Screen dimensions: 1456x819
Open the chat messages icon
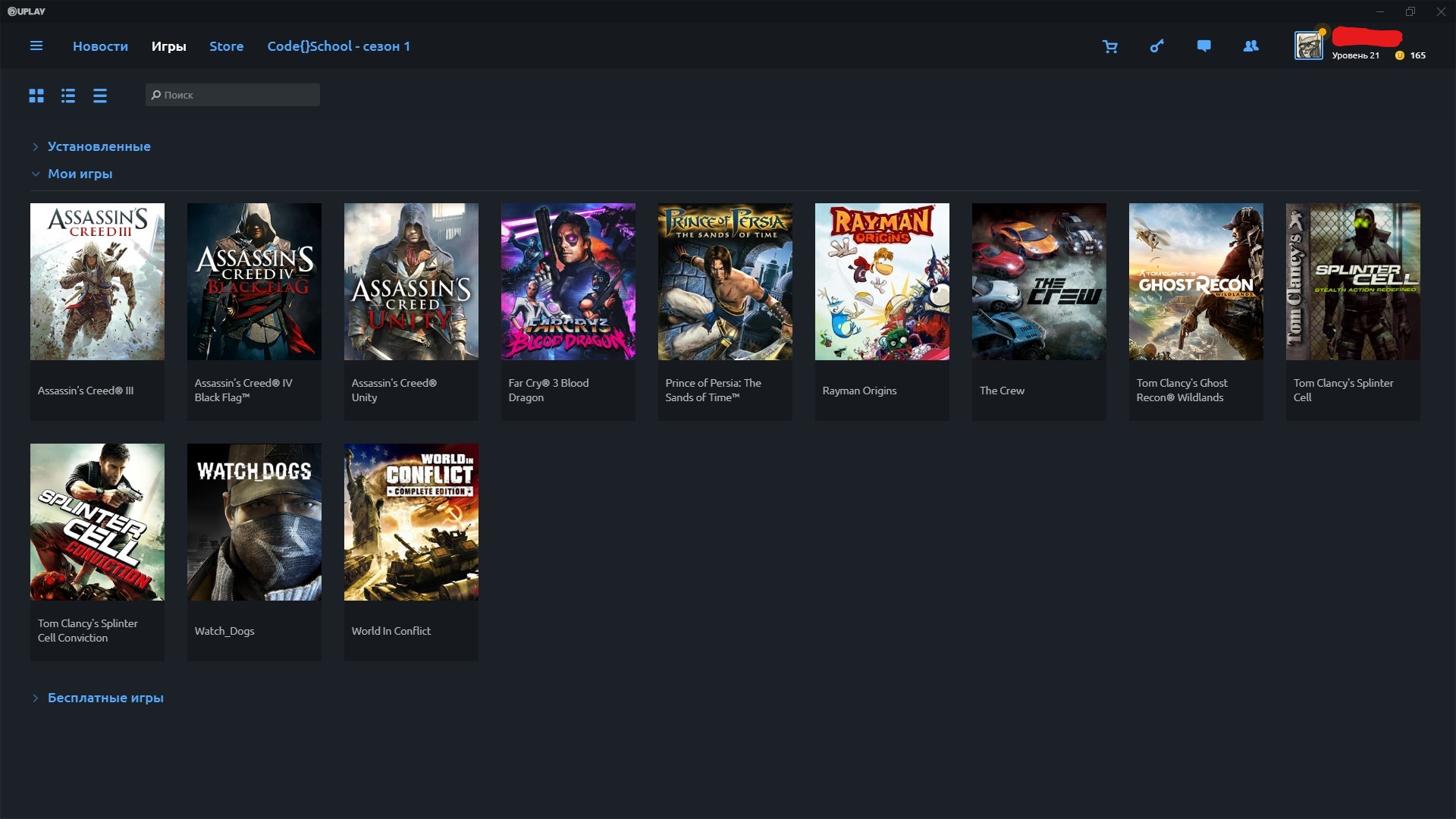[1204, 46]
